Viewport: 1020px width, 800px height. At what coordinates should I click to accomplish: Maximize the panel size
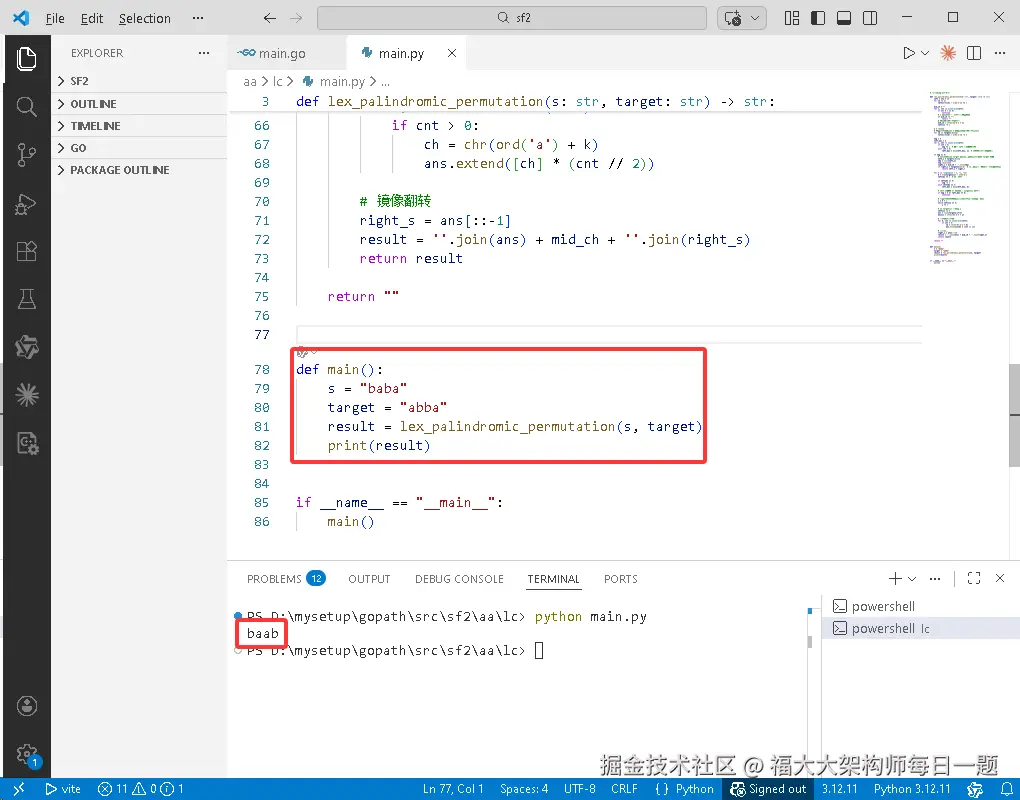click(974, 578)
